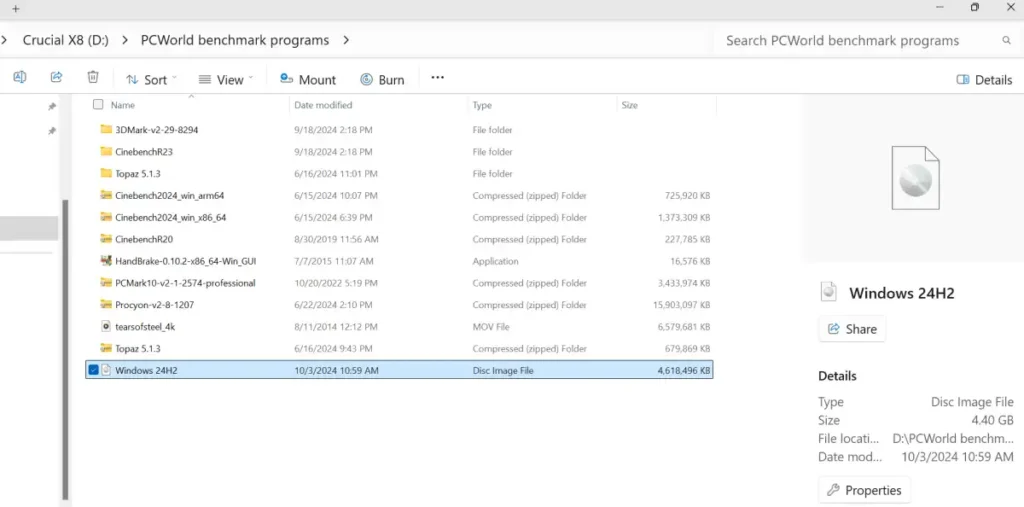The width and height of the screenshot is (1024, 507).
Task: Sort by the Name column header
Action: click(x=123, y=105)
